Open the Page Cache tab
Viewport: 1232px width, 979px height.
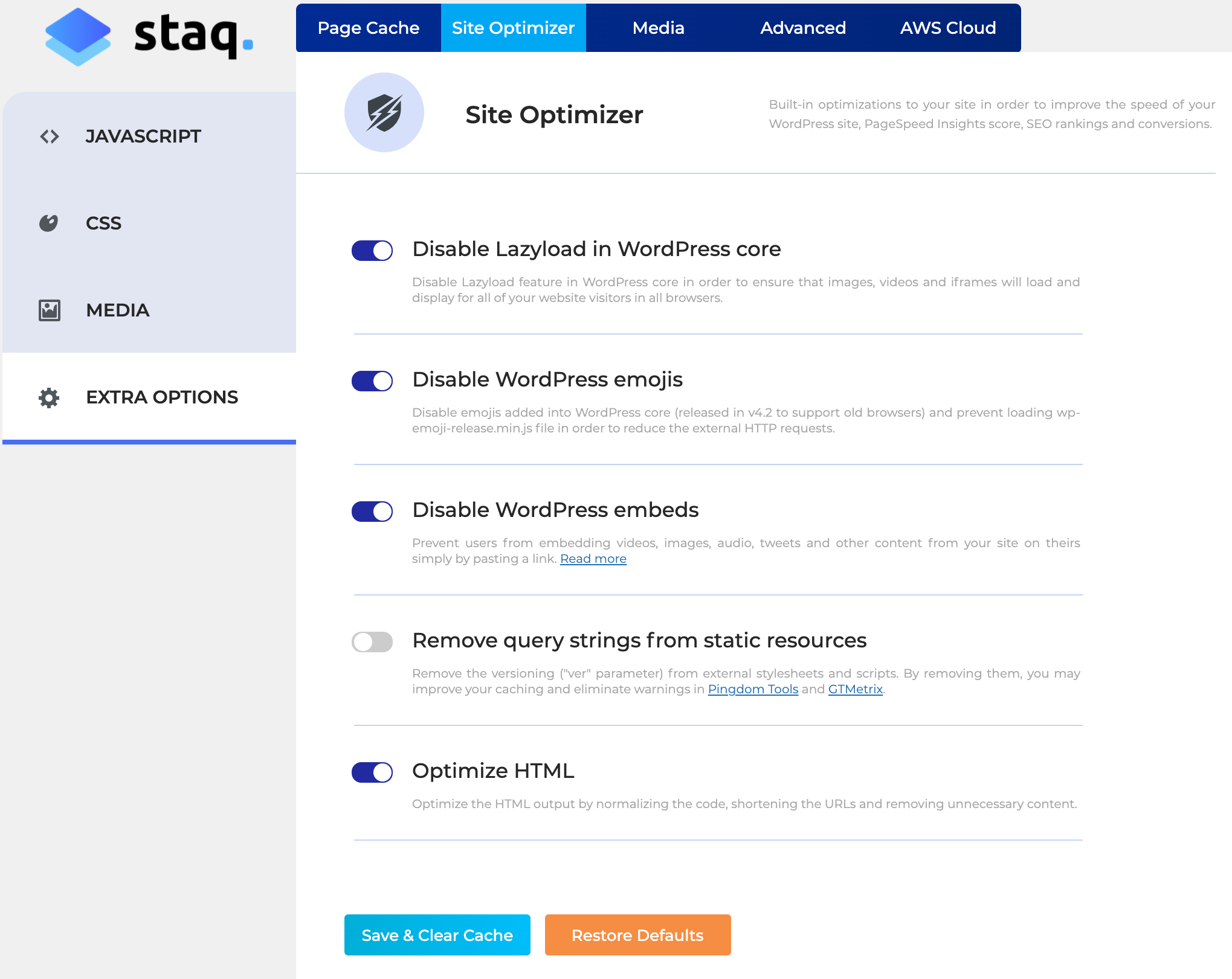tap(369, 28)
